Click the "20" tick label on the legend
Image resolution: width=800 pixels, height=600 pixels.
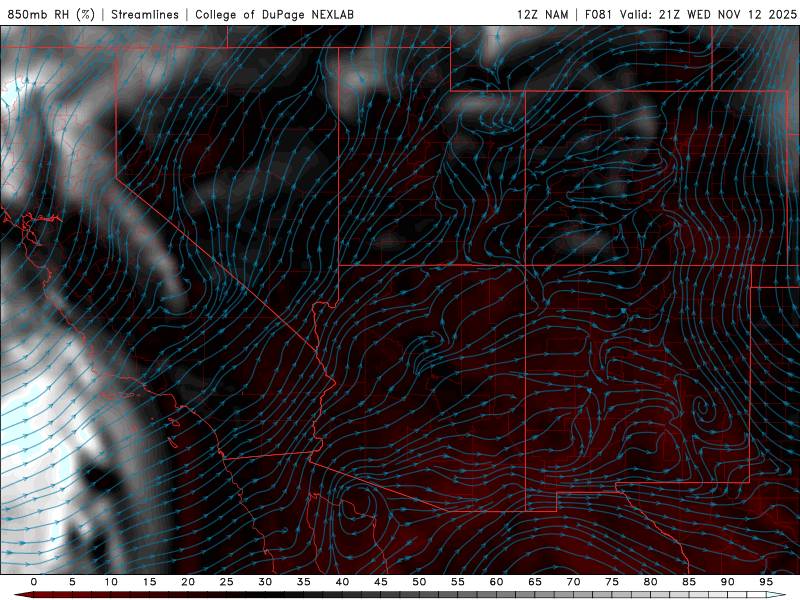click(188, 582)
